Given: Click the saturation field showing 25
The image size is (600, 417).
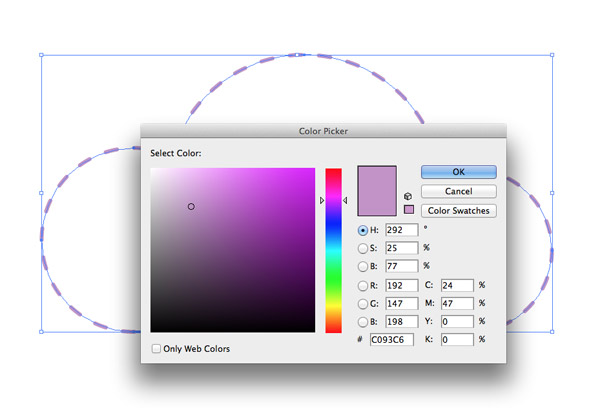Looking at the screenshot, I should [401, 248].
